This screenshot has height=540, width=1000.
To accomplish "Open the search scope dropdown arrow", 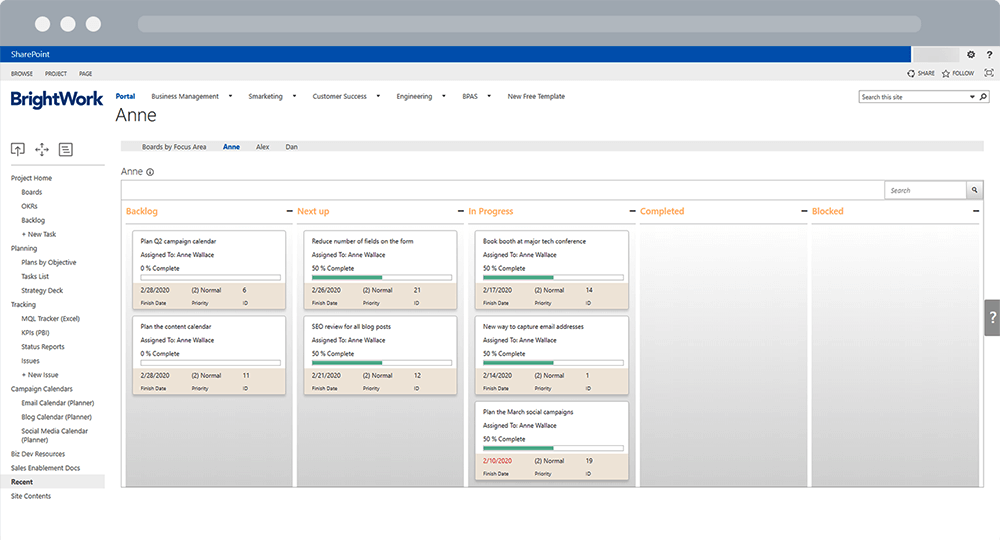I will 971,97.
